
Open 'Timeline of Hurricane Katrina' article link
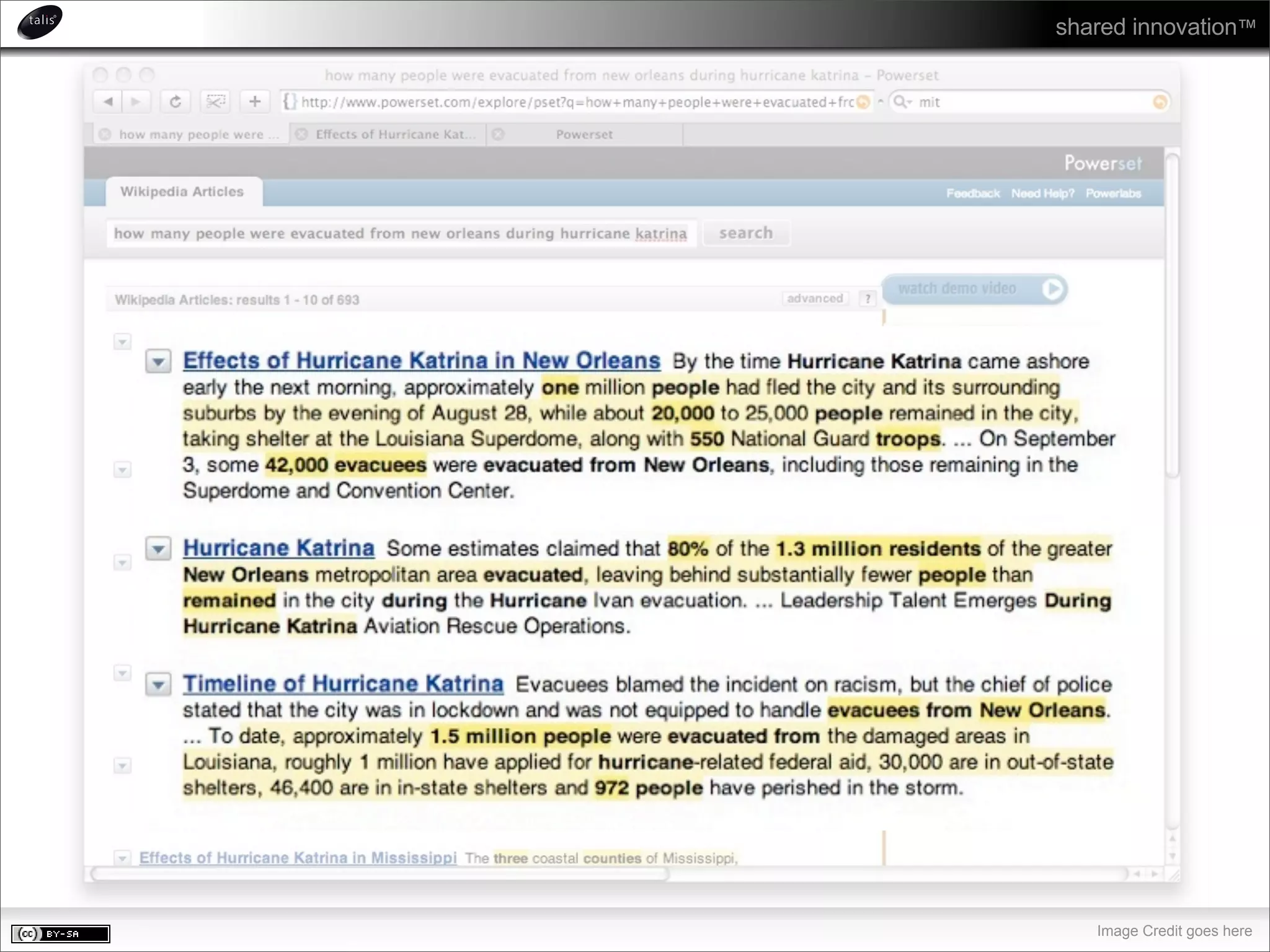pos(343,684)
